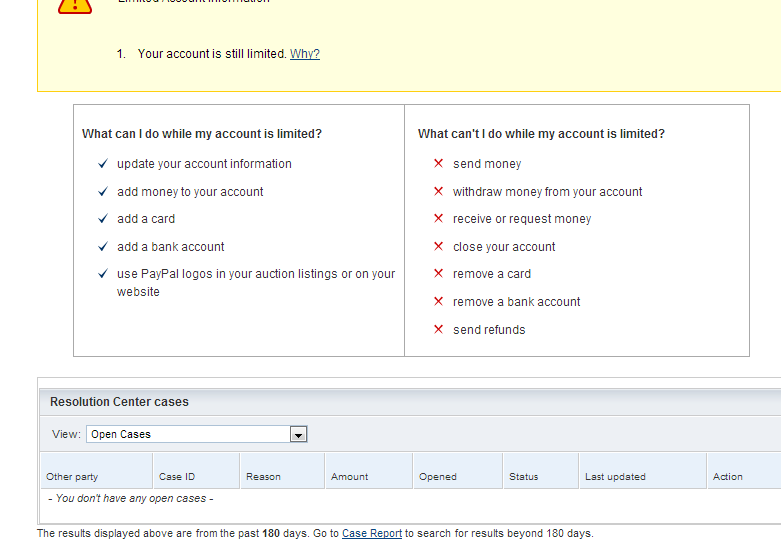Click red X next to remove a card
Image resolution: width=781 pixels, height=555 pixels.
438,274
